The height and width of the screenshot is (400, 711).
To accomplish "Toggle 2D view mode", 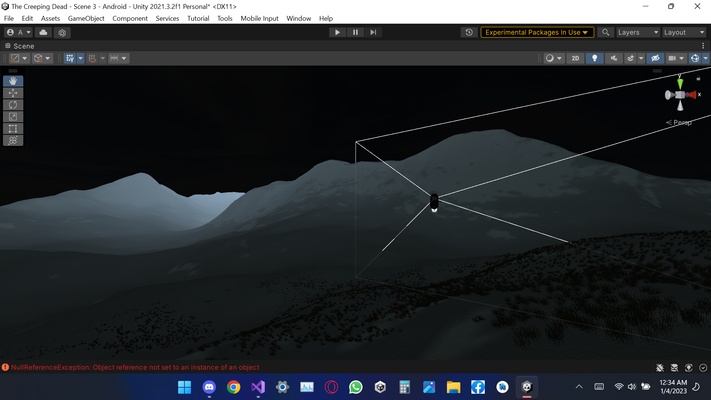I will [575, 58].
